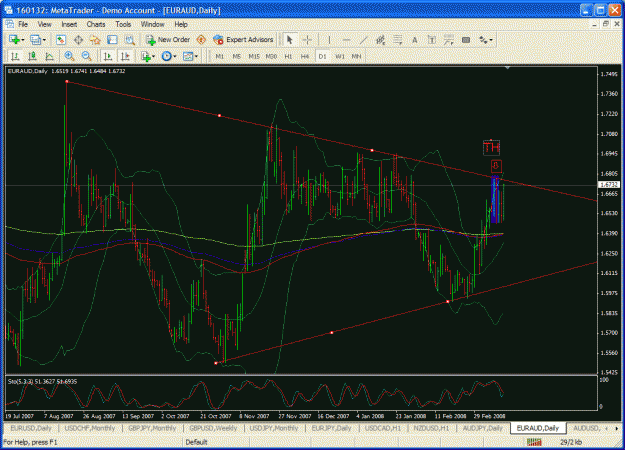Draw a horizontal line tool
The width and height of the screenshot is (625, 450).
pos(346,40)
